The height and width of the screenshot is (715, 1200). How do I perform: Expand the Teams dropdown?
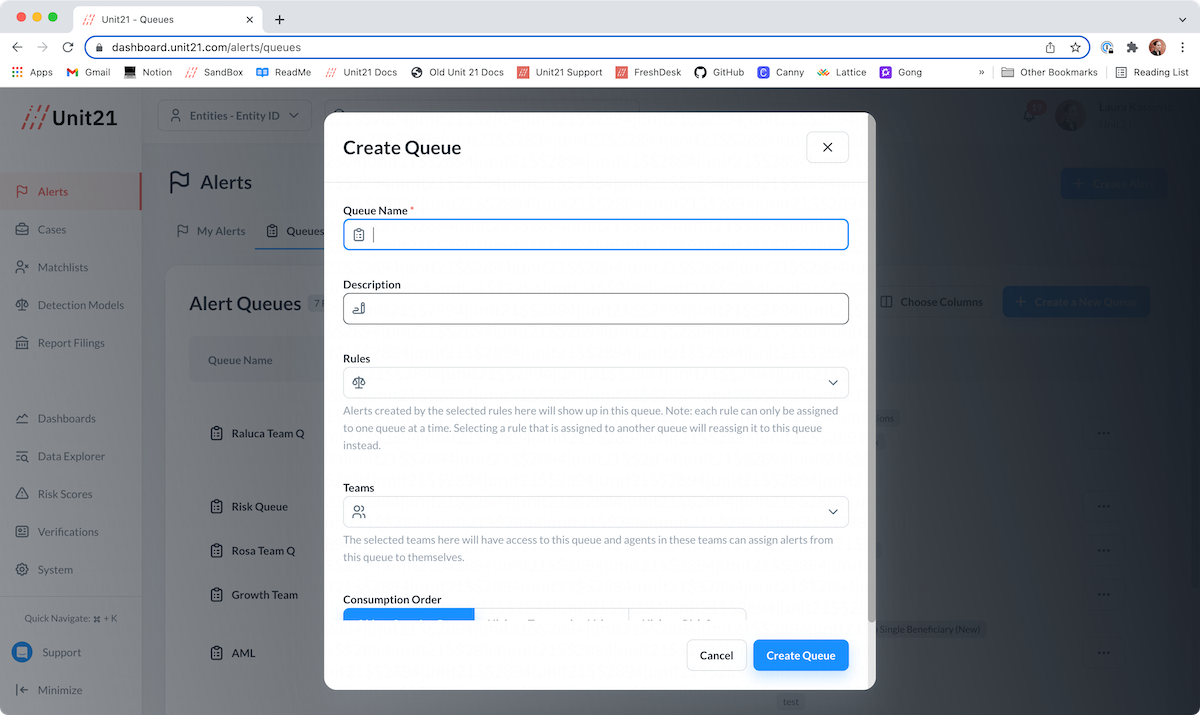tap(595, 512)
